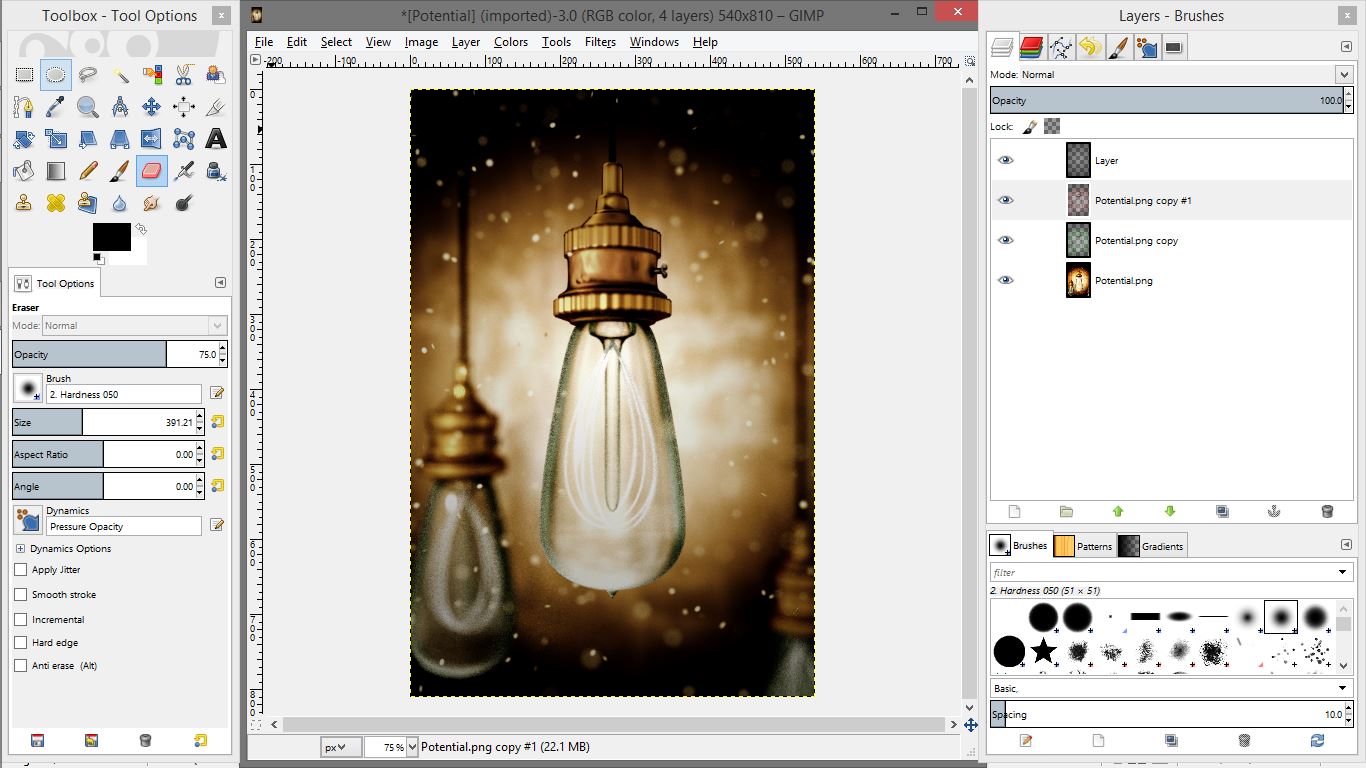
Task: Pick the Free Select lasso tool
Action: (88, 75)
